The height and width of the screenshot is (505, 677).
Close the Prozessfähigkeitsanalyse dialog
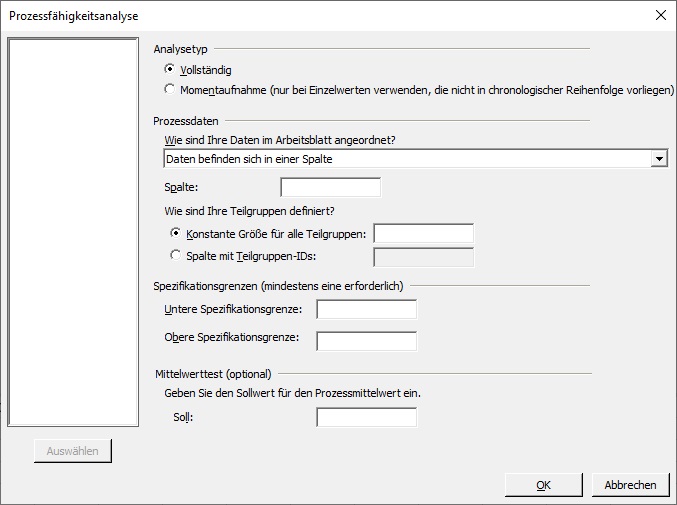pos(661,16)
